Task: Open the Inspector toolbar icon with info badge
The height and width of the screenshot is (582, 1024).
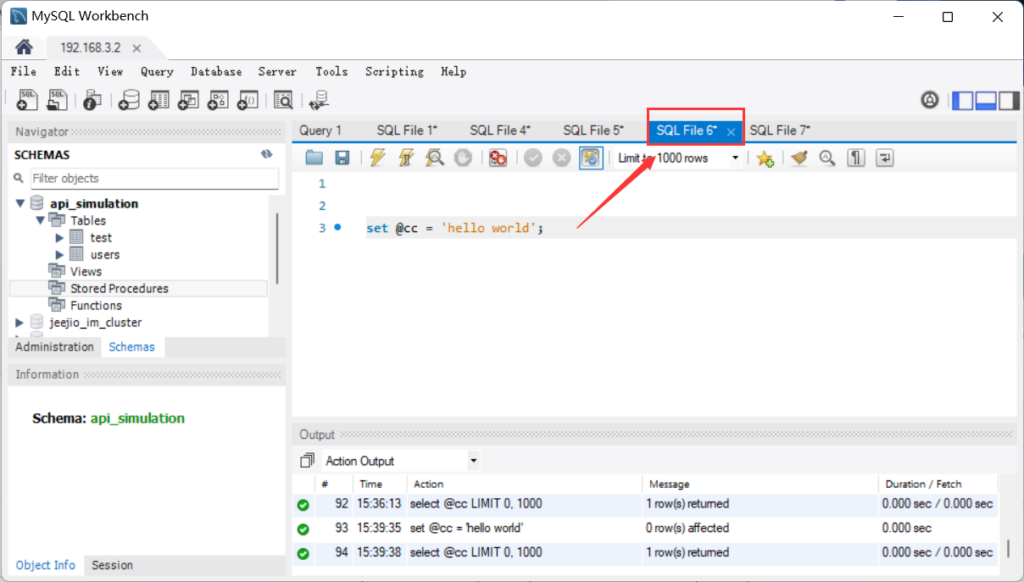Action: (x=92, y=99)
